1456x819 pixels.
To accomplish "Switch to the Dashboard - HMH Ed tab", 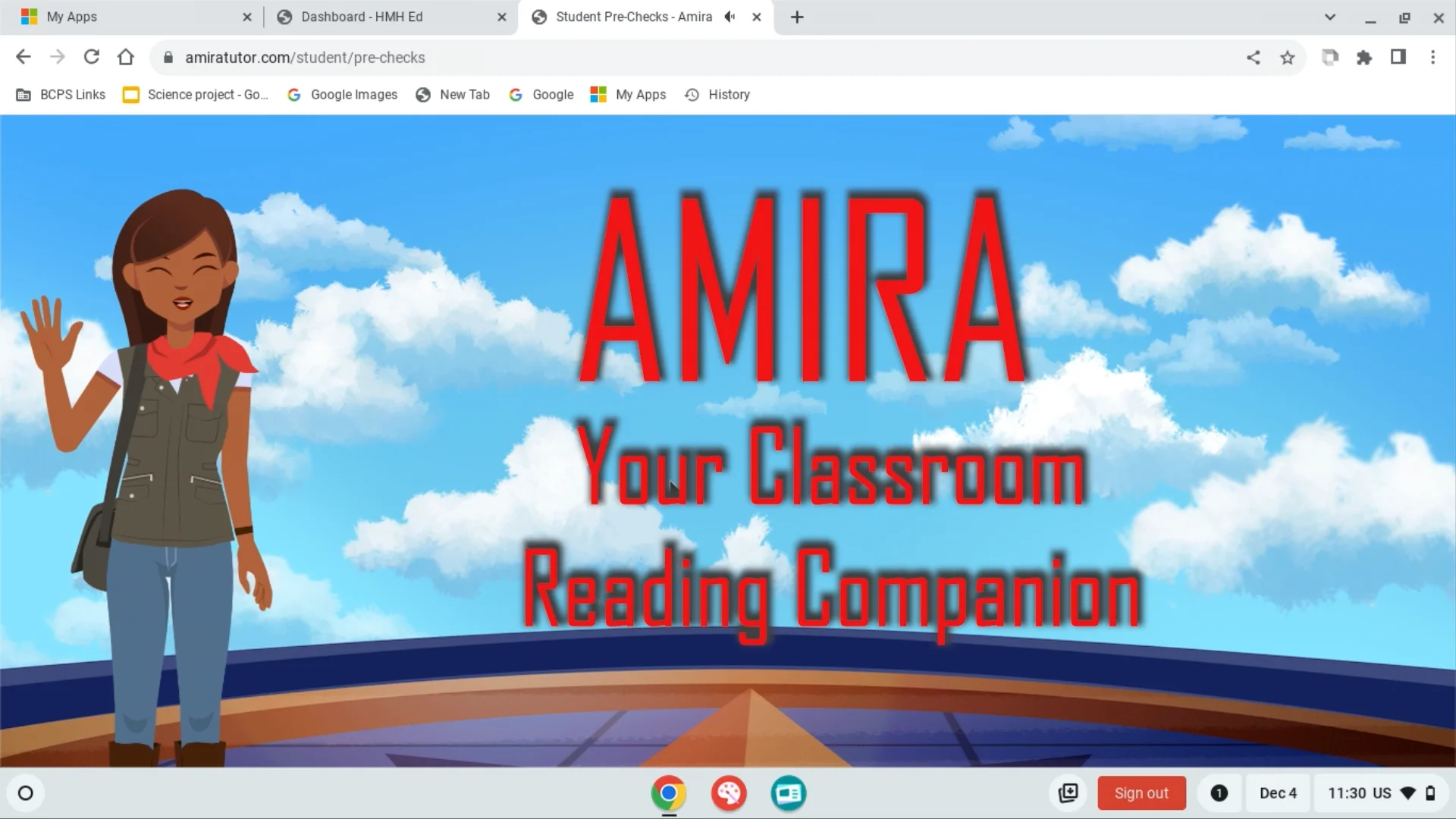I will coord(364,17).
